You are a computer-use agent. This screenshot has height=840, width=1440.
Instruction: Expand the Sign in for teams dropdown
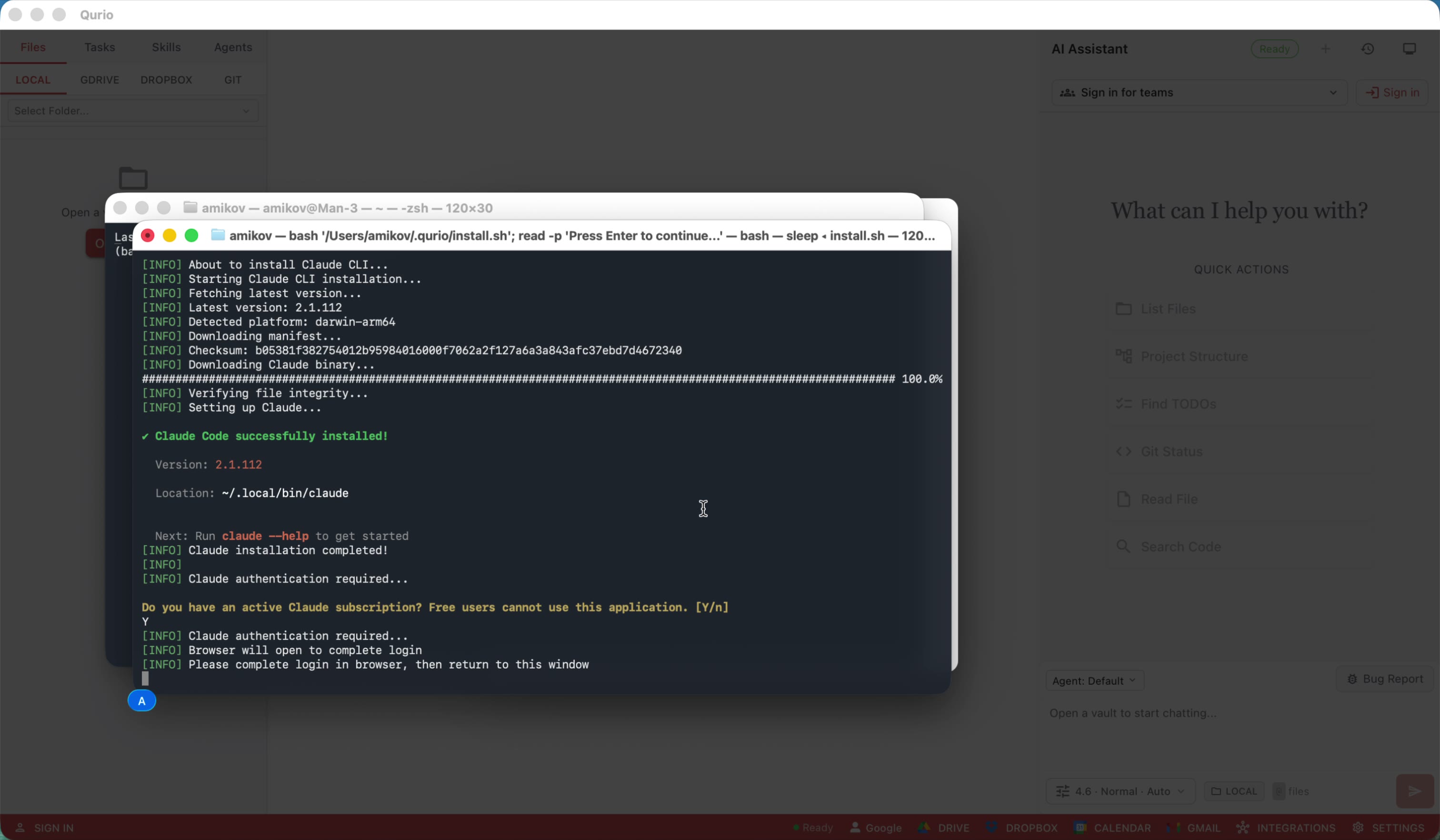point(1198,92)
